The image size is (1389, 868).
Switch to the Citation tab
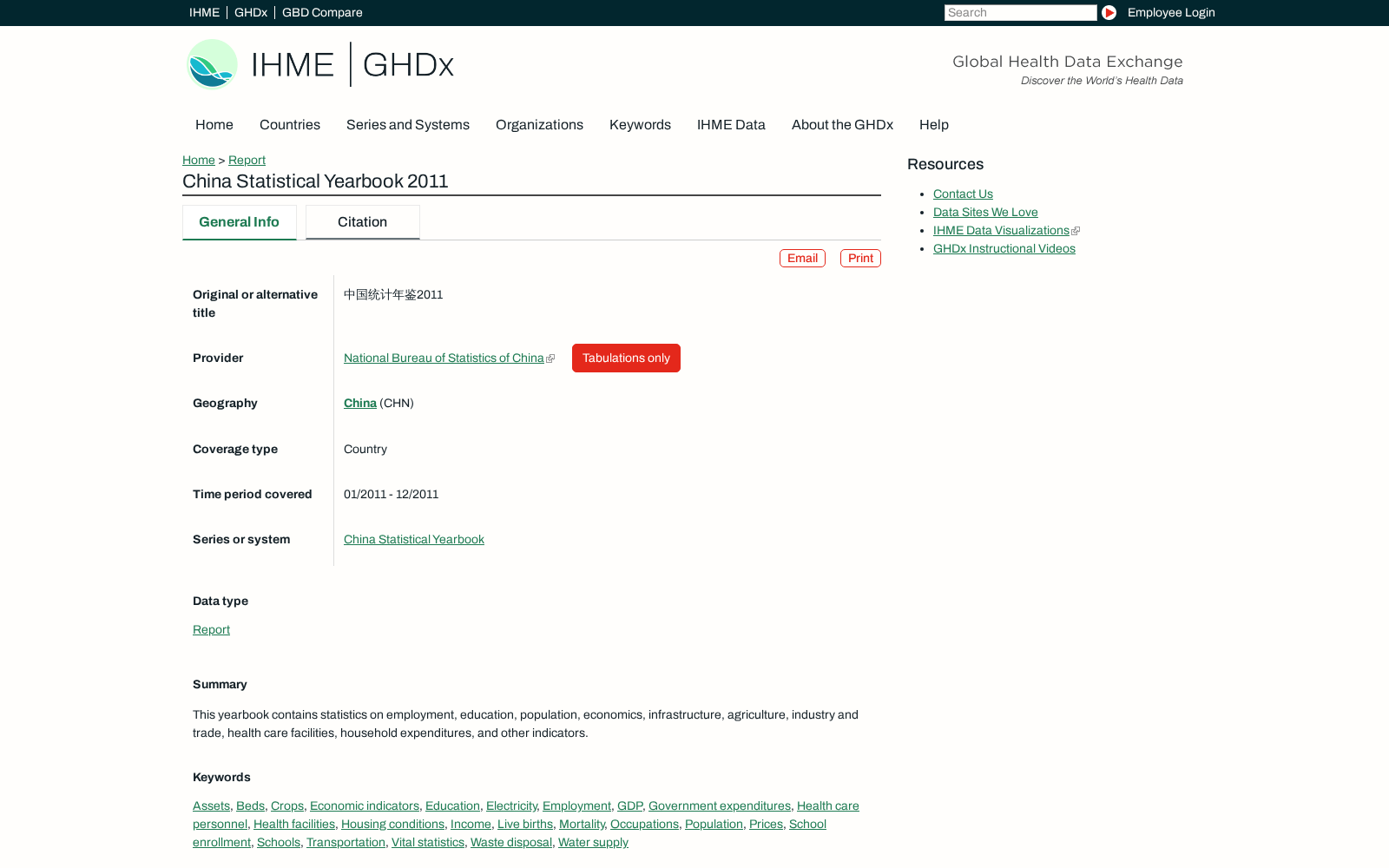pyautogui.click(x=363, y=222)
